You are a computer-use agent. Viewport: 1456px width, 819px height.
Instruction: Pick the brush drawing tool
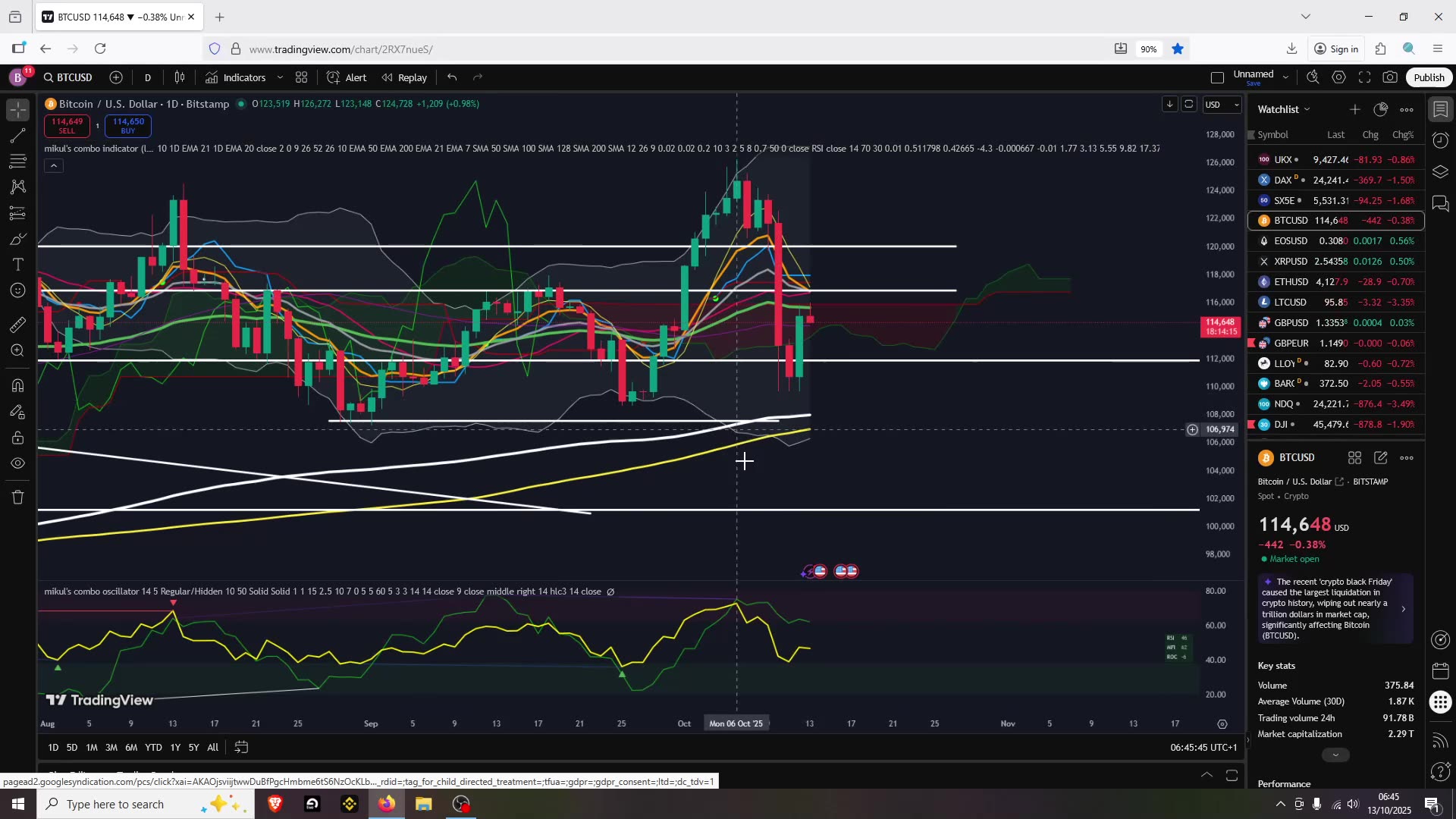[17, 238]
